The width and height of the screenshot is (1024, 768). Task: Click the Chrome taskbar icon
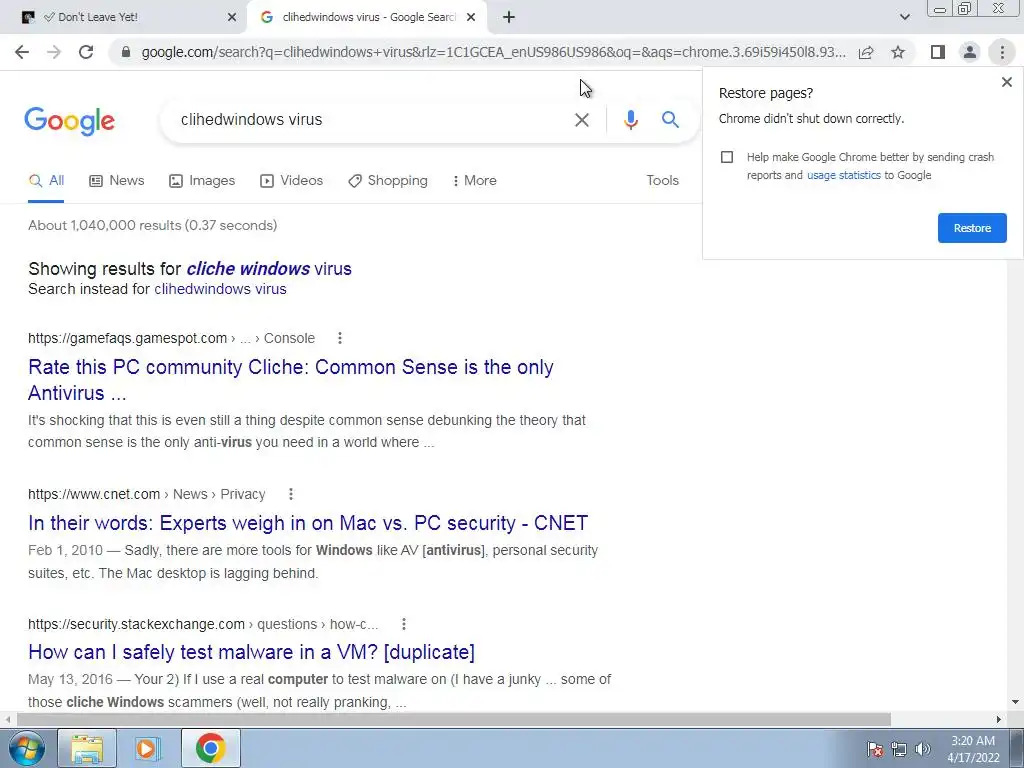(210, 748)
